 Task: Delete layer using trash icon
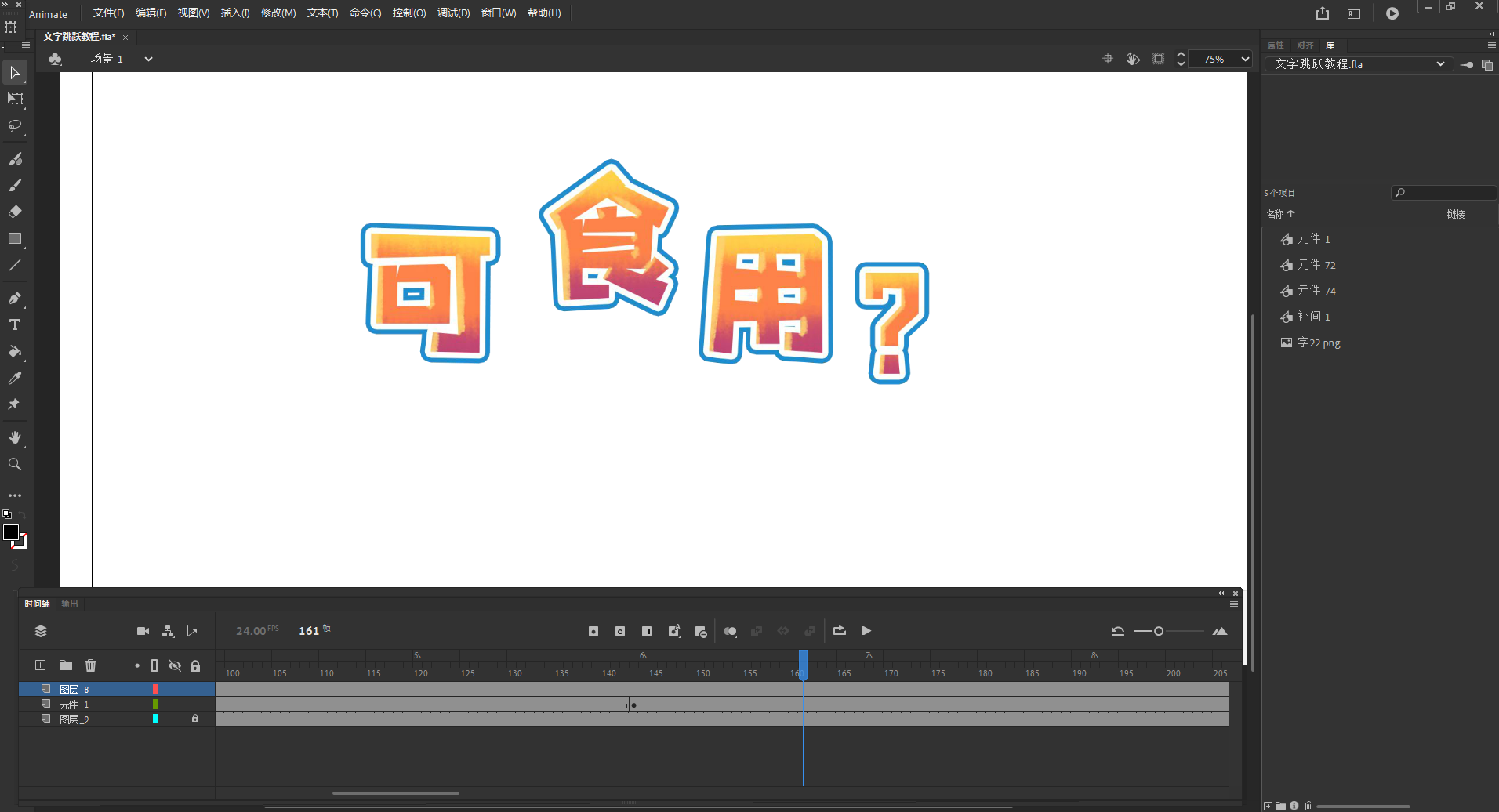click(x=91, y=665)
